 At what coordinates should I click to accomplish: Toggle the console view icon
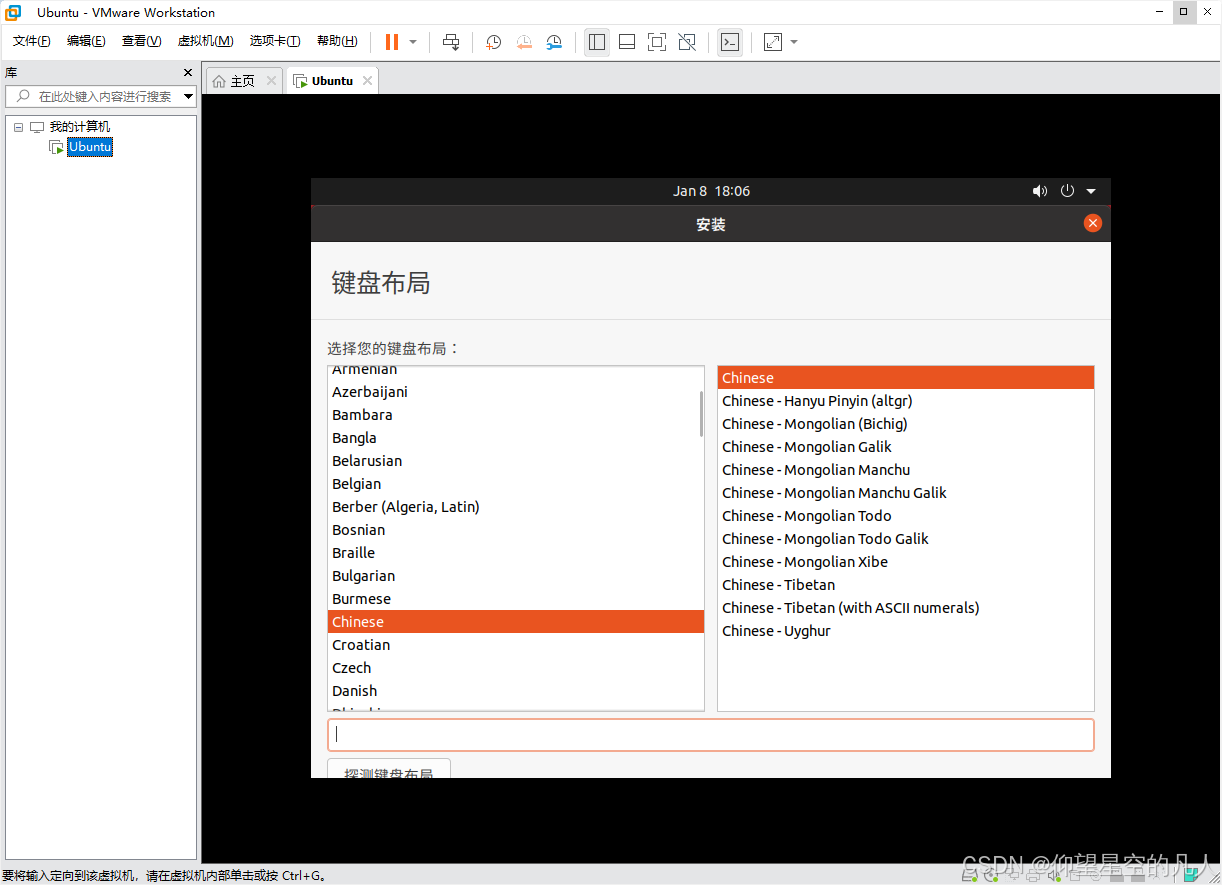click(x=730, y=42)
